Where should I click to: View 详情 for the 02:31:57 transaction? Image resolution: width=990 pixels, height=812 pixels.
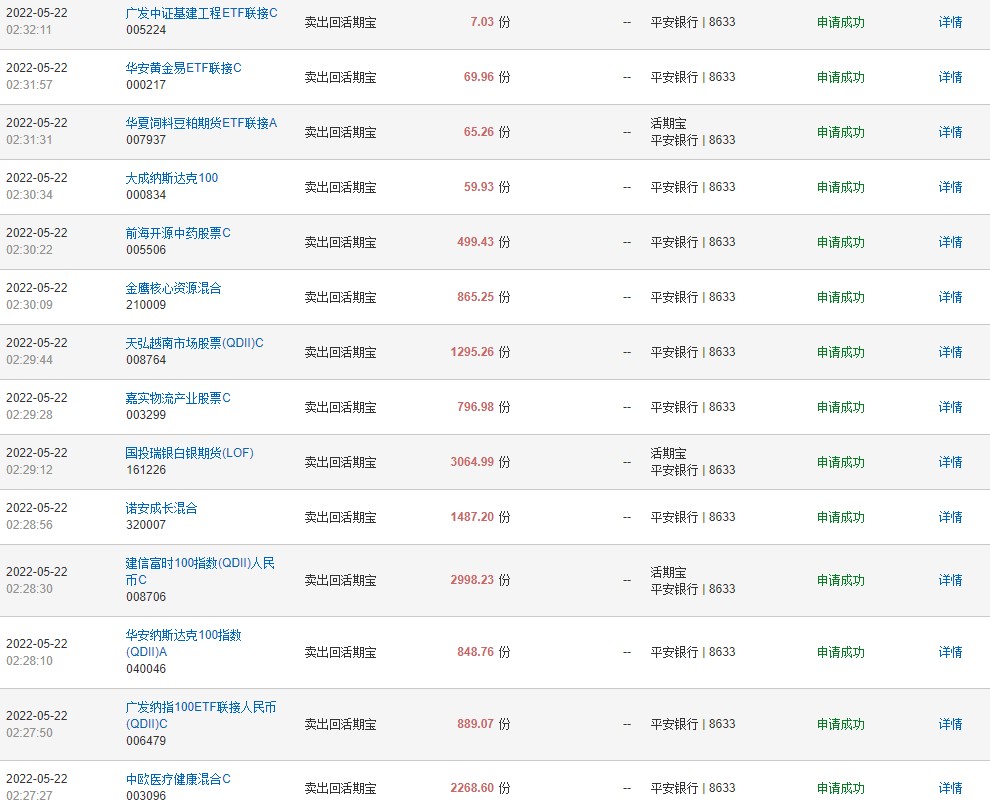tap(950, 77)
